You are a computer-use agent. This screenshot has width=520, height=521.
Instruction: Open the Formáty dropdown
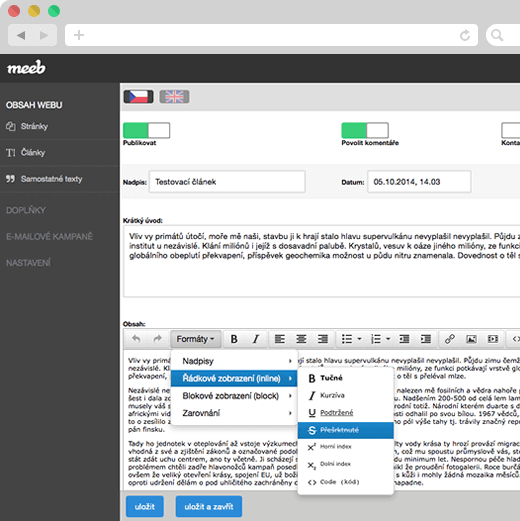pyautogui.click(x=196, y=339)
